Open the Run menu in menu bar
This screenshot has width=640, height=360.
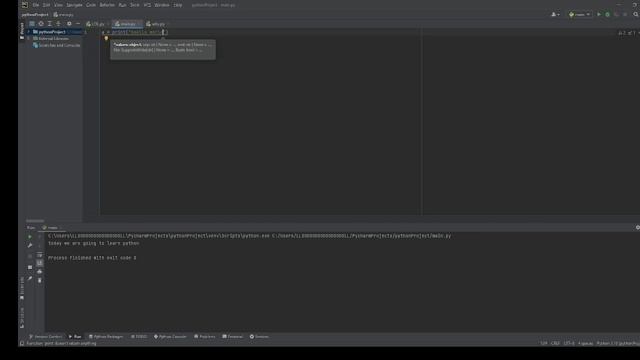point(122,5)
